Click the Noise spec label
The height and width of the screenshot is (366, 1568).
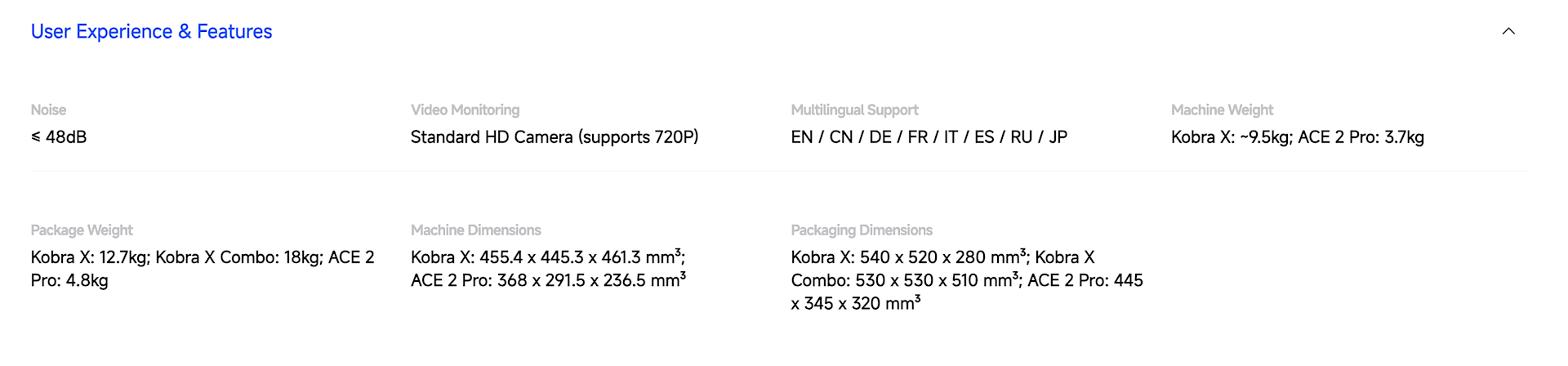48,109
